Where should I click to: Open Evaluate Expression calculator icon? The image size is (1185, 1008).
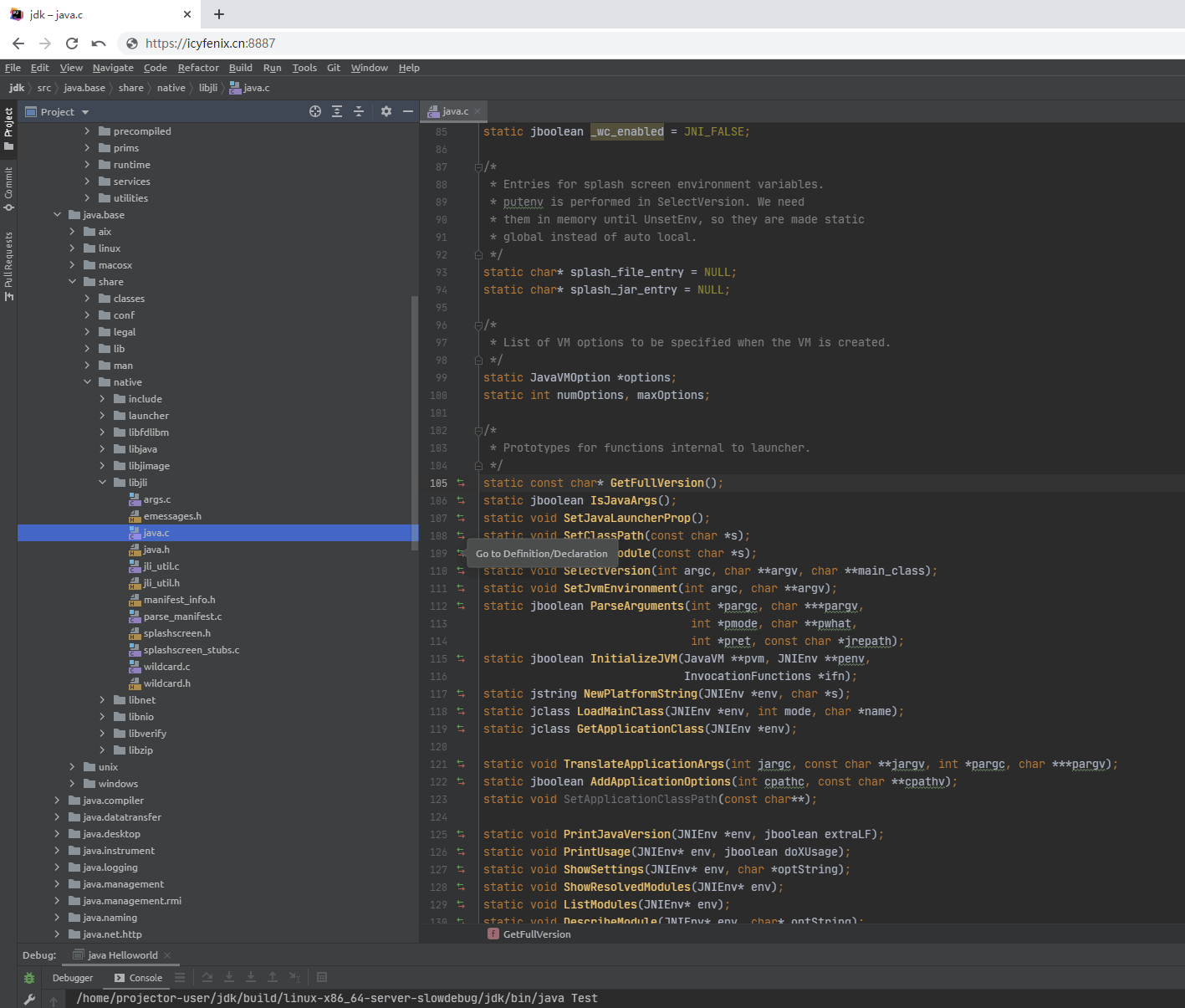coord(322,977)
